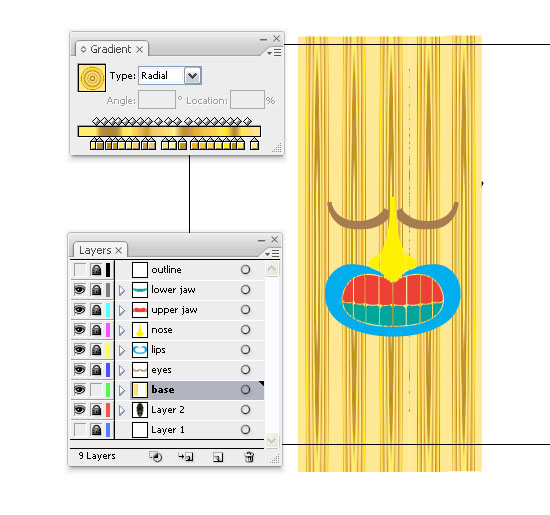Viewport: 550px width, 515px height.
Task: Click the gradient slider bar
Action: 169,131
